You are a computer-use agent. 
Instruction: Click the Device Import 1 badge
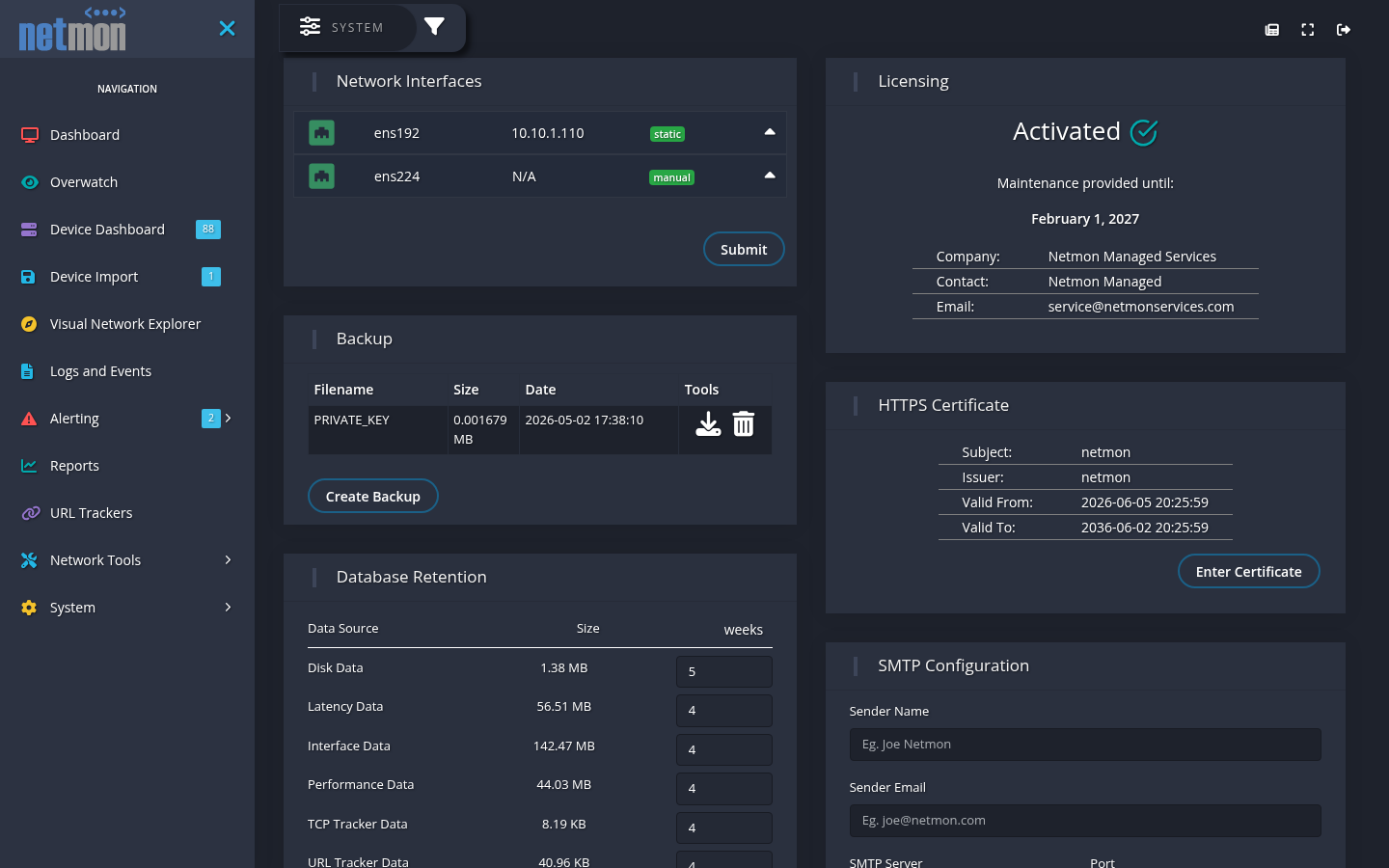tap(211, 277)
